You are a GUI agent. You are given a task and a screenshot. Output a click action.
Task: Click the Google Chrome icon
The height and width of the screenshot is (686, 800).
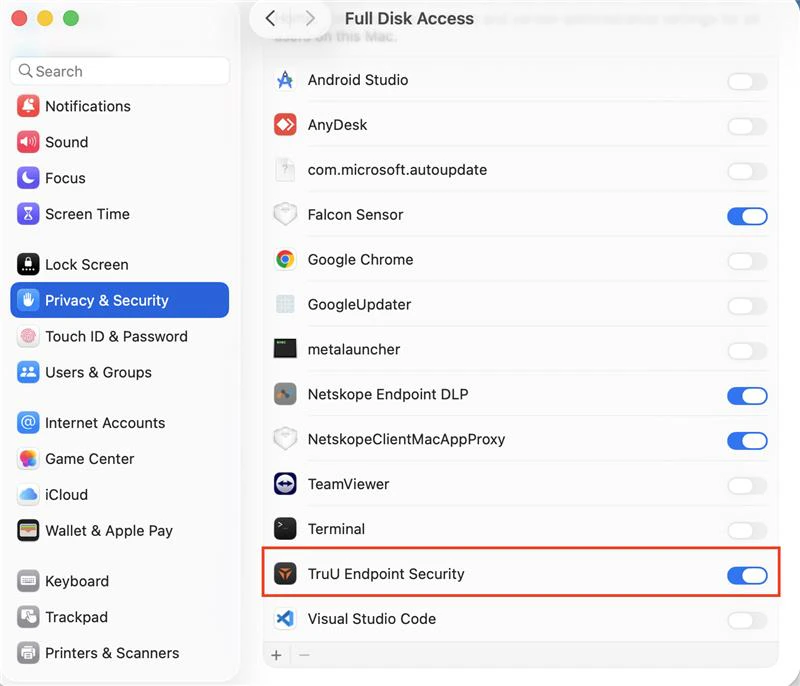click(285, 260)
